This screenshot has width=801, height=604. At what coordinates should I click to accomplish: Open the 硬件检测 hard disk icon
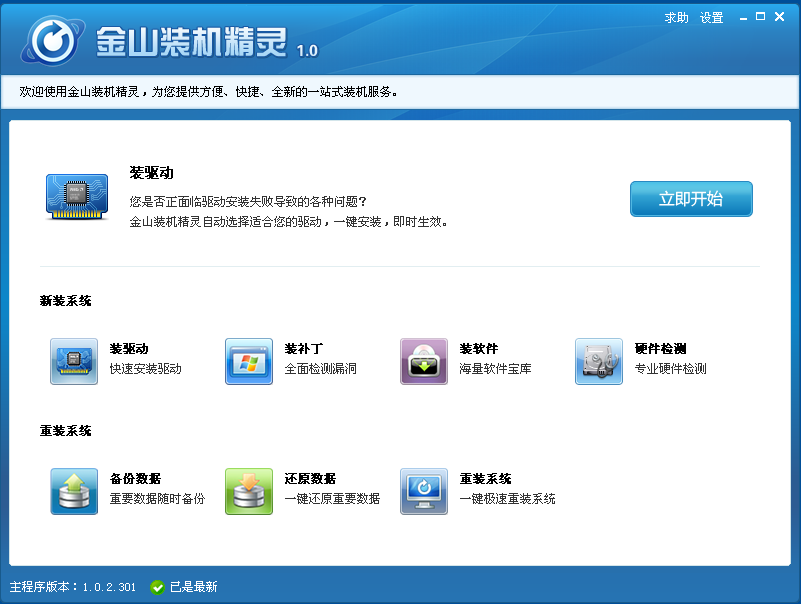point(599,361)
